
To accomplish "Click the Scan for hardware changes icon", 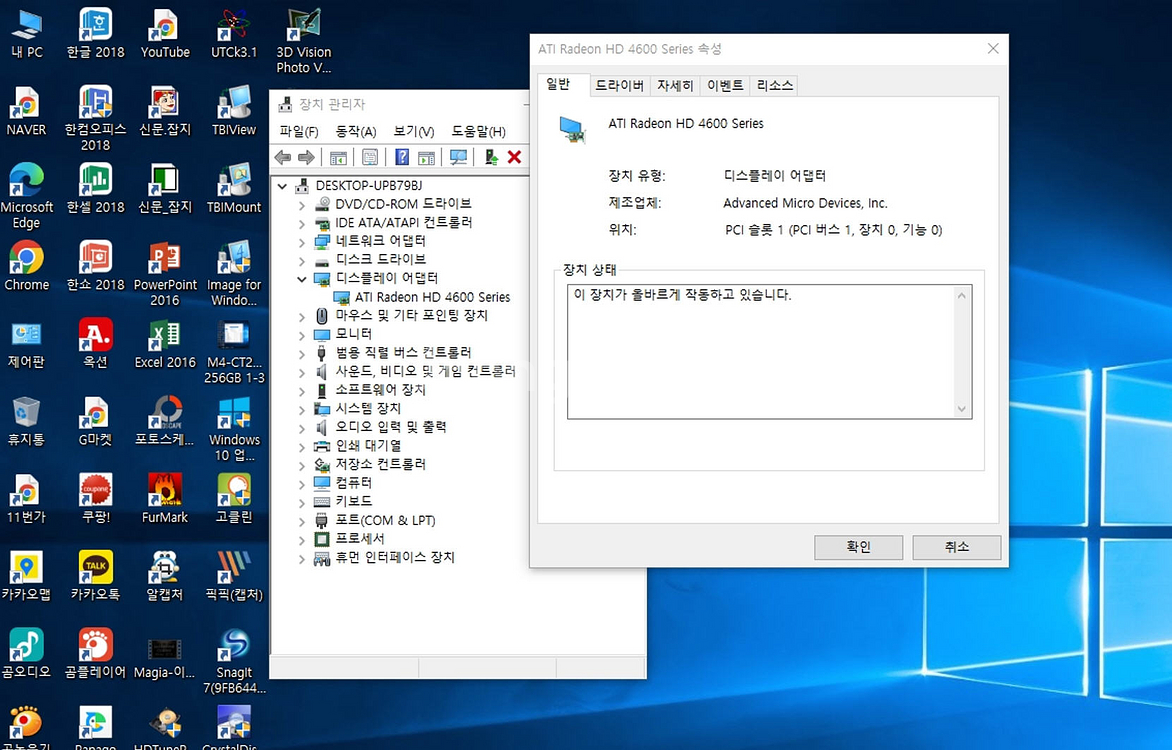I will point(457,157).
